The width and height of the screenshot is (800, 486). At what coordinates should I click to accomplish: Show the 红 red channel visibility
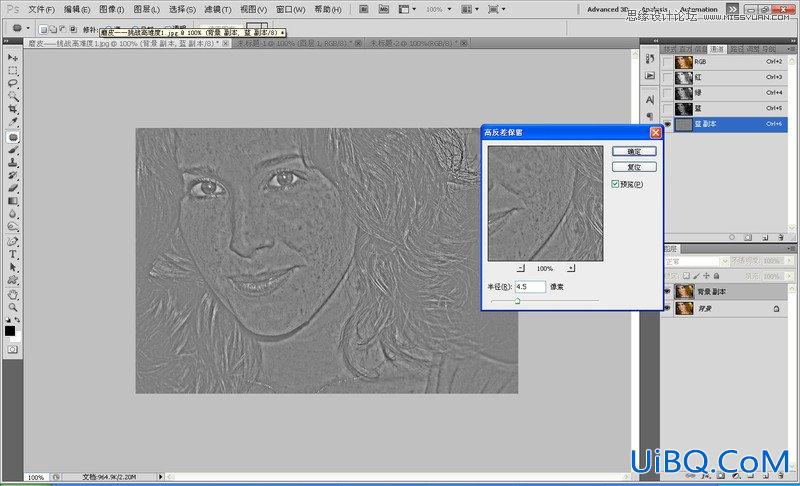667,78
